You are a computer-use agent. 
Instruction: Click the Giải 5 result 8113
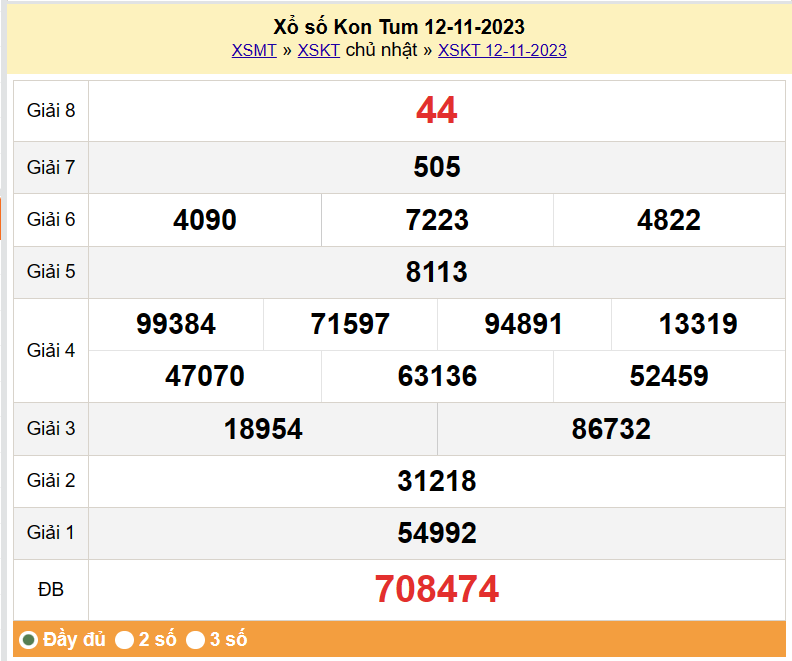tap(437, 272)
